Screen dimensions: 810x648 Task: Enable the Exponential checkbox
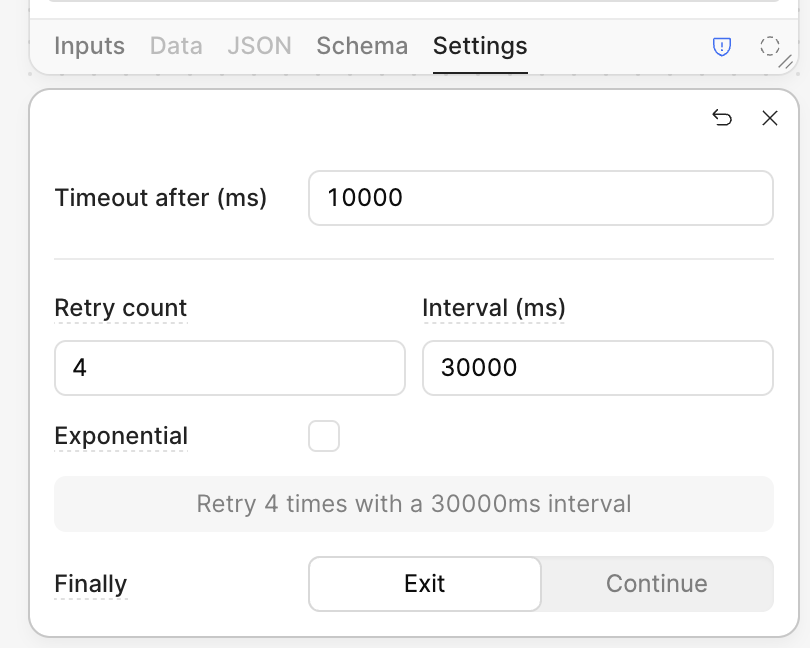pos(324,436)
